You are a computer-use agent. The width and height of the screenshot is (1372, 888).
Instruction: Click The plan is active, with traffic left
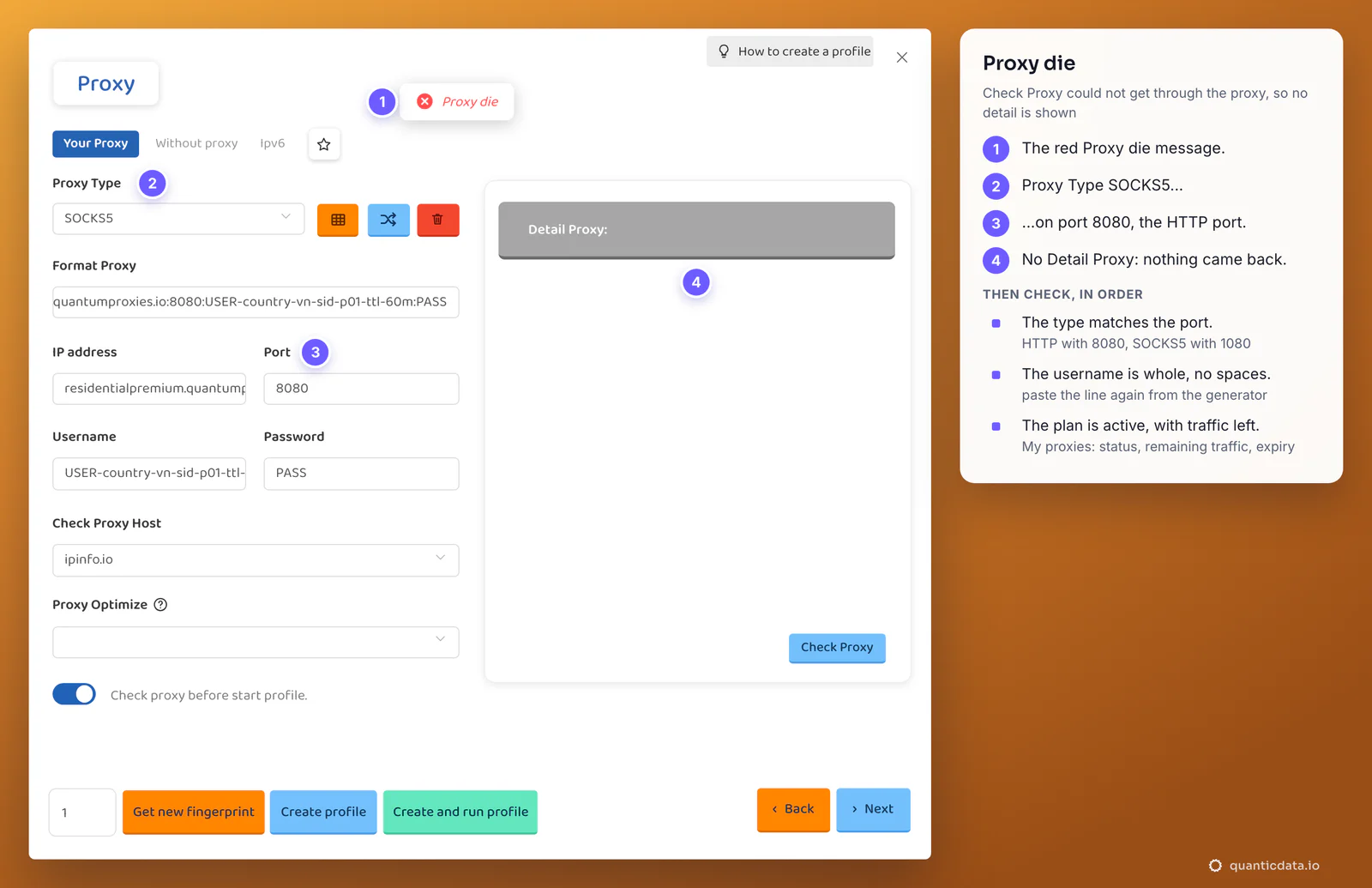click(x=1140, y=426)
